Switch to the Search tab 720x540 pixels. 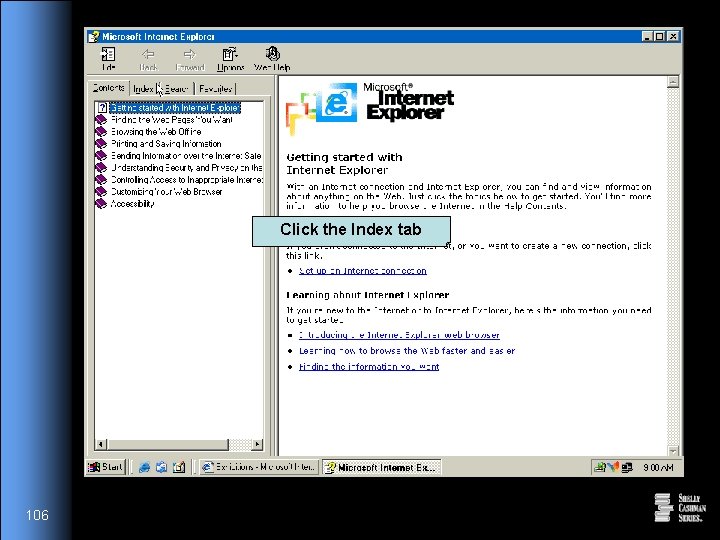(x=177, y=89)
